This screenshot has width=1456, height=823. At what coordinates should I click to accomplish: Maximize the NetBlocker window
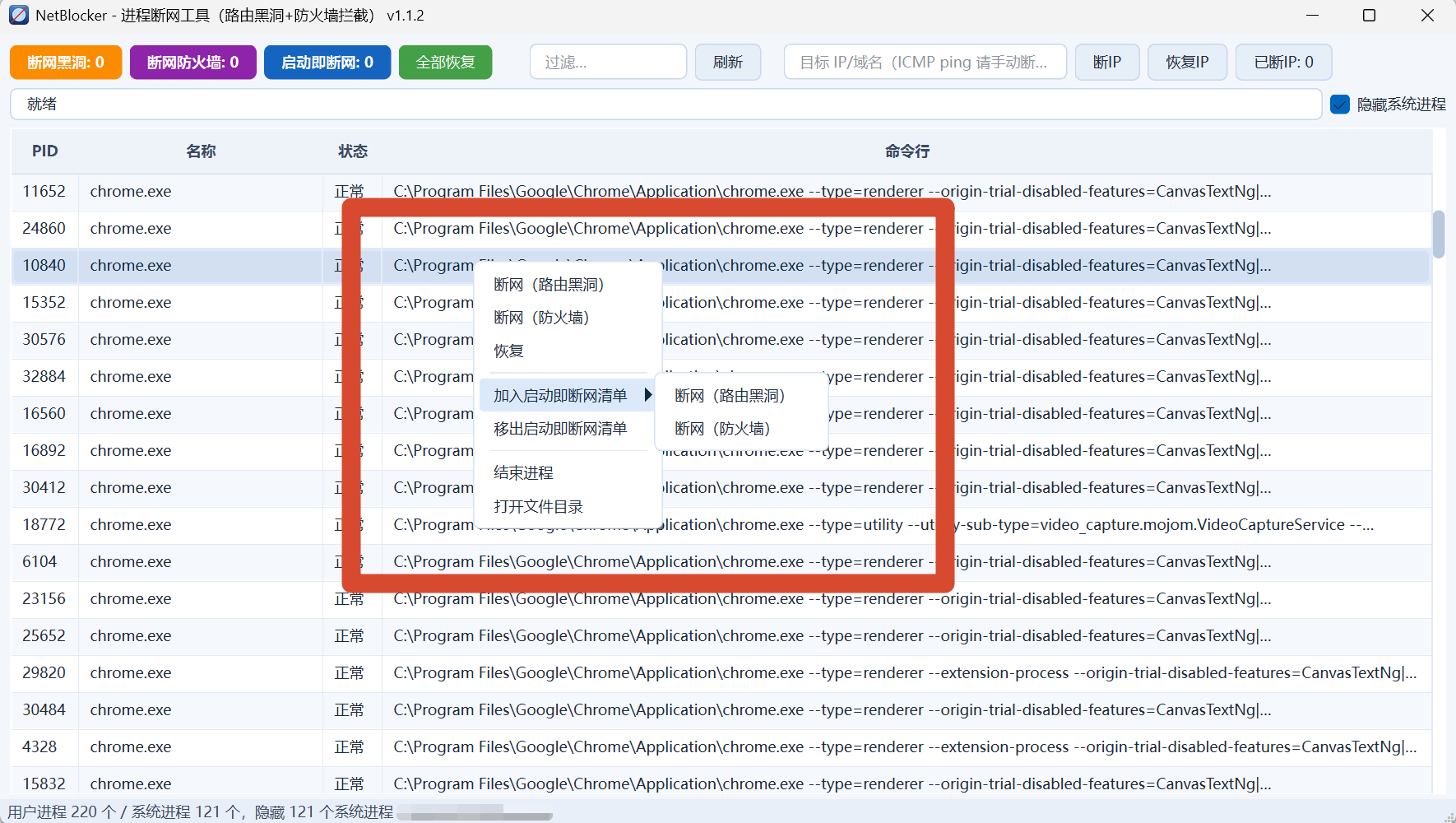coord(1370,16)
